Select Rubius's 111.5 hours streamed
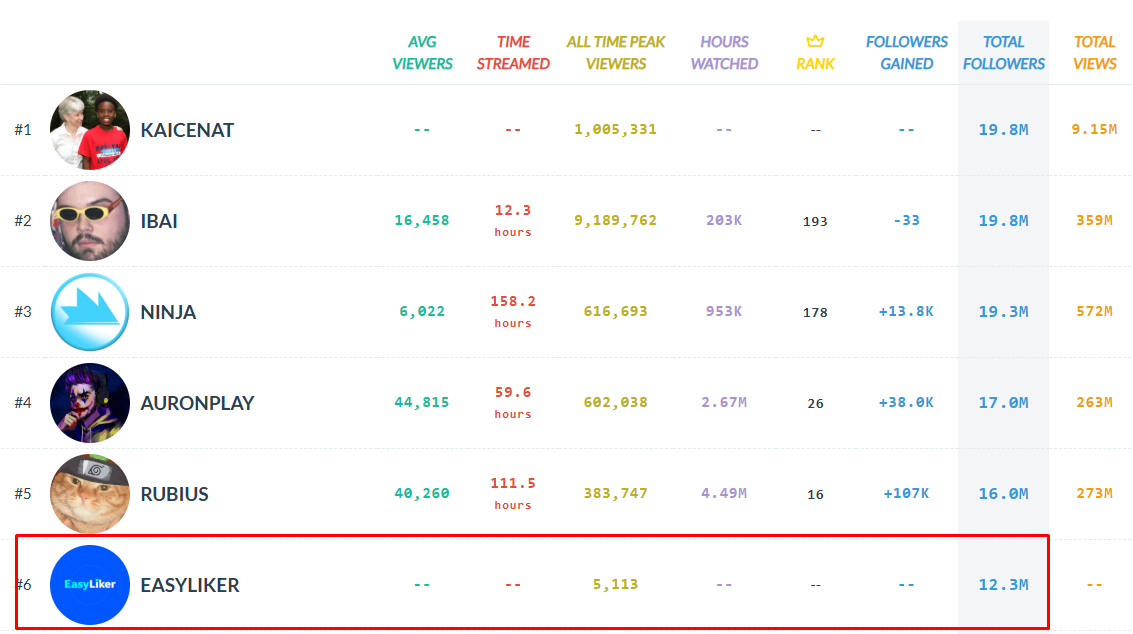This screenshot has height=634, width=1133. pos(513,494)
